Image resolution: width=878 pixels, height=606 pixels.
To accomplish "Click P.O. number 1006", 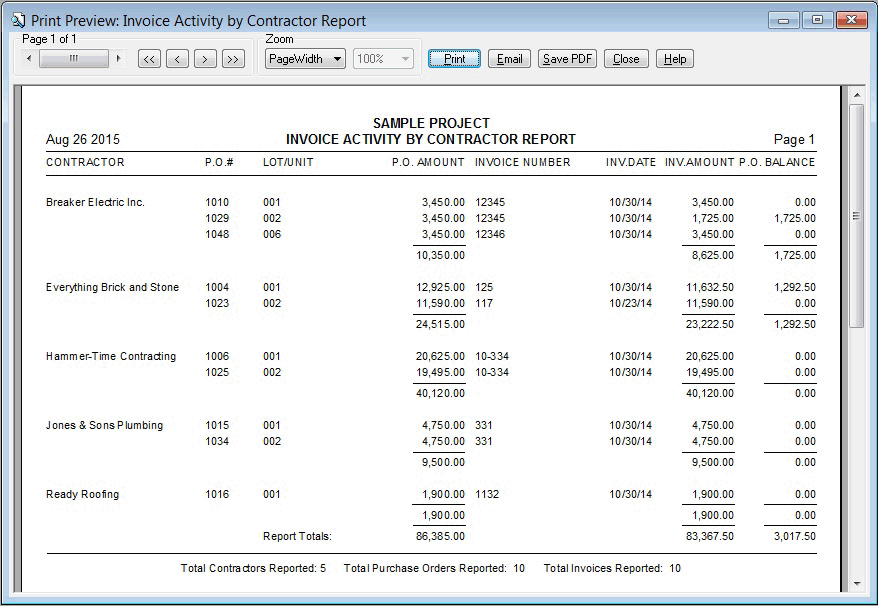I will (x=217, y=356).
